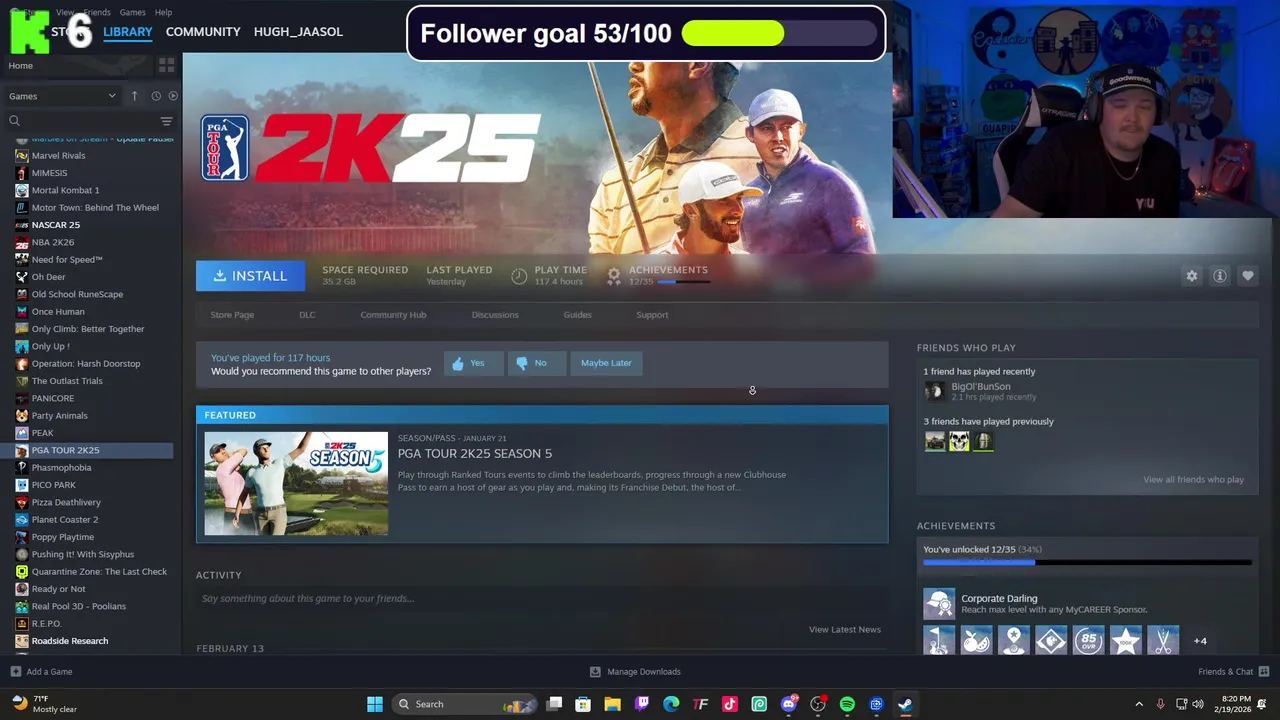
Task: Open File Explorer in the taskbar
Action: click(x=613, y=704)
